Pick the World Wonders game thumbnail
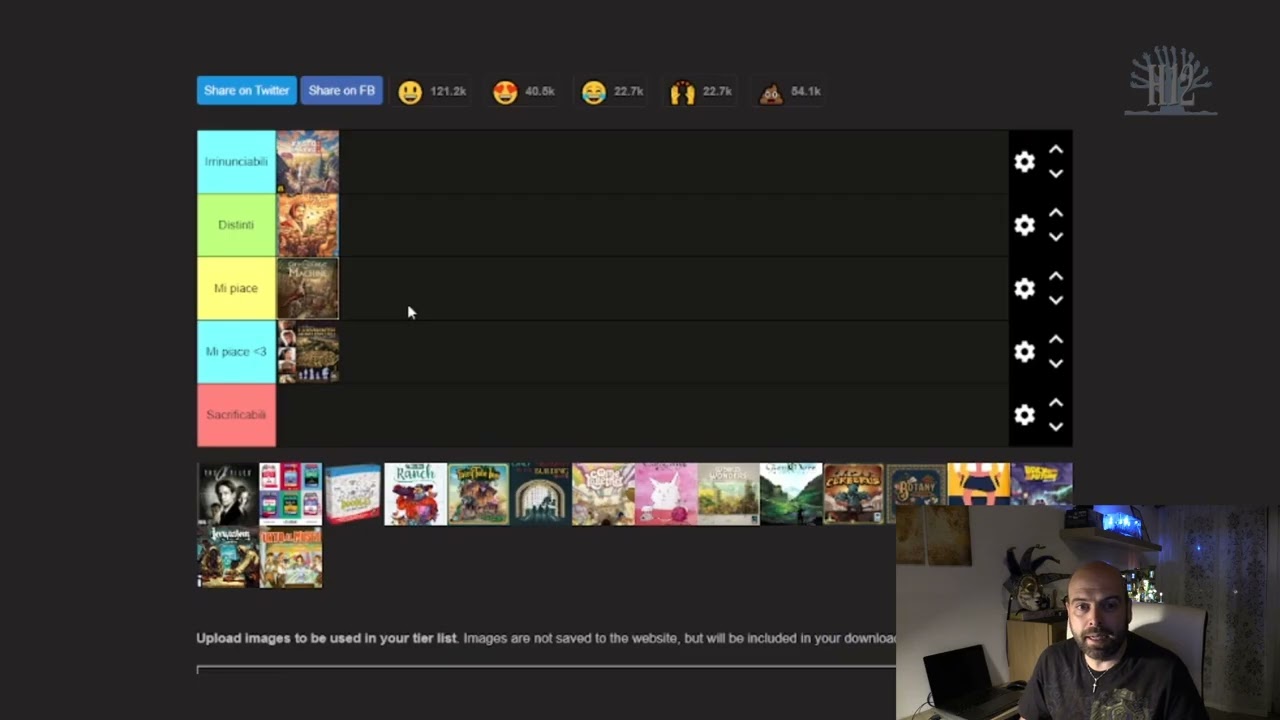 (728, 494)
